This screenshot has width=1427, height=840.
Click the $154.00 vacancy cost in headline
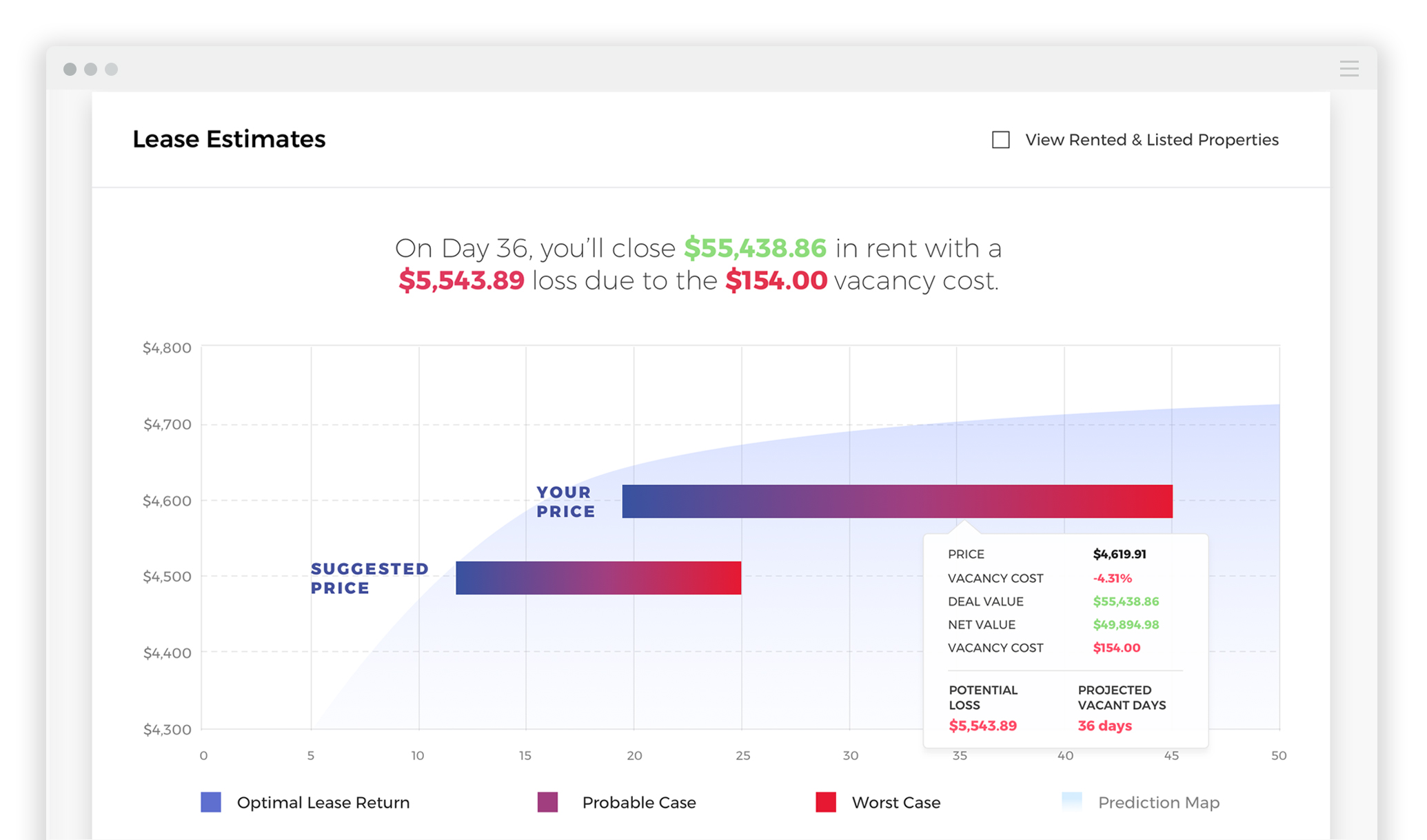pos(776,280)
